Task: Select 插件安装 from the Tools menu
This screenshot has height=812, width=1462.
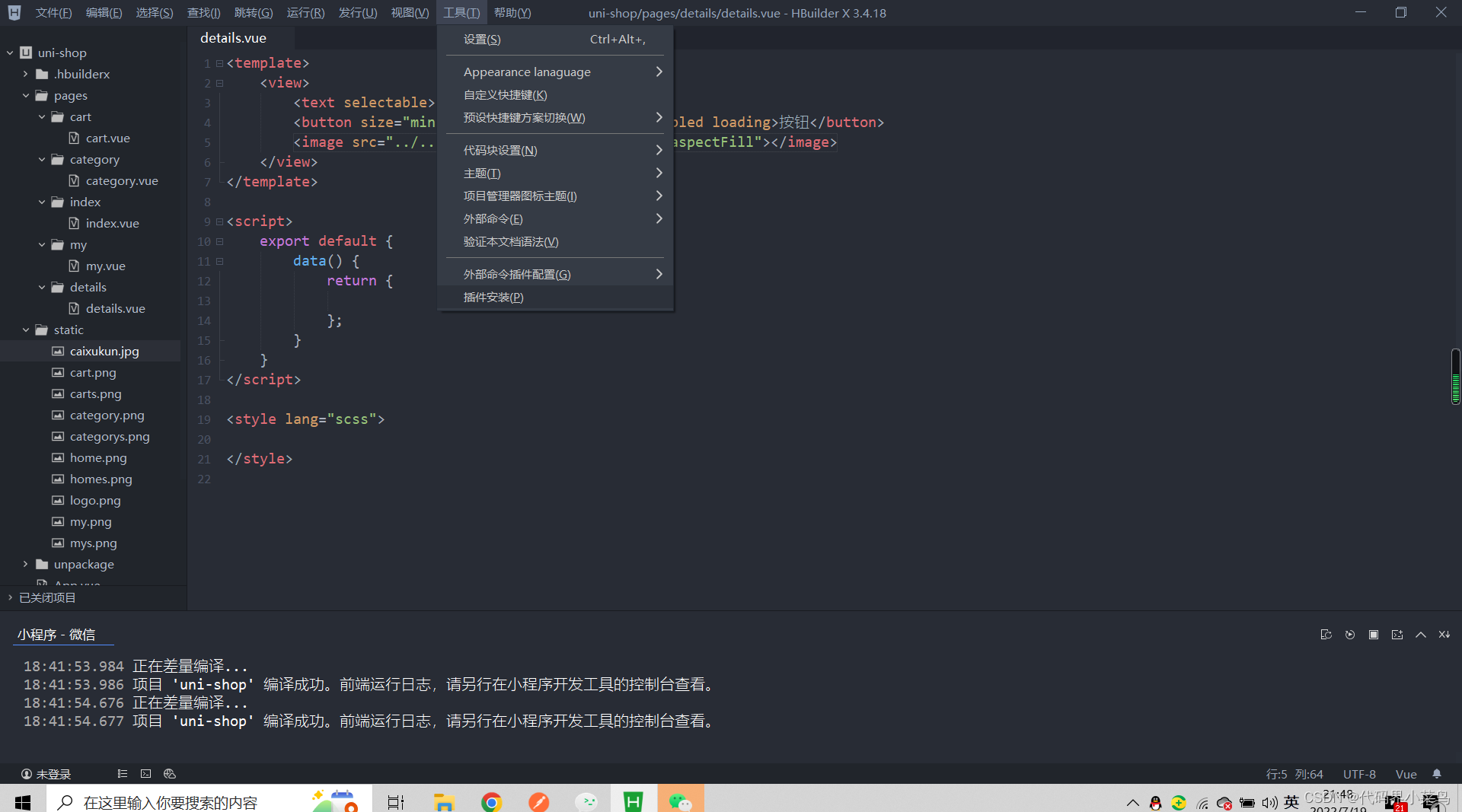Action: point(493,297)
